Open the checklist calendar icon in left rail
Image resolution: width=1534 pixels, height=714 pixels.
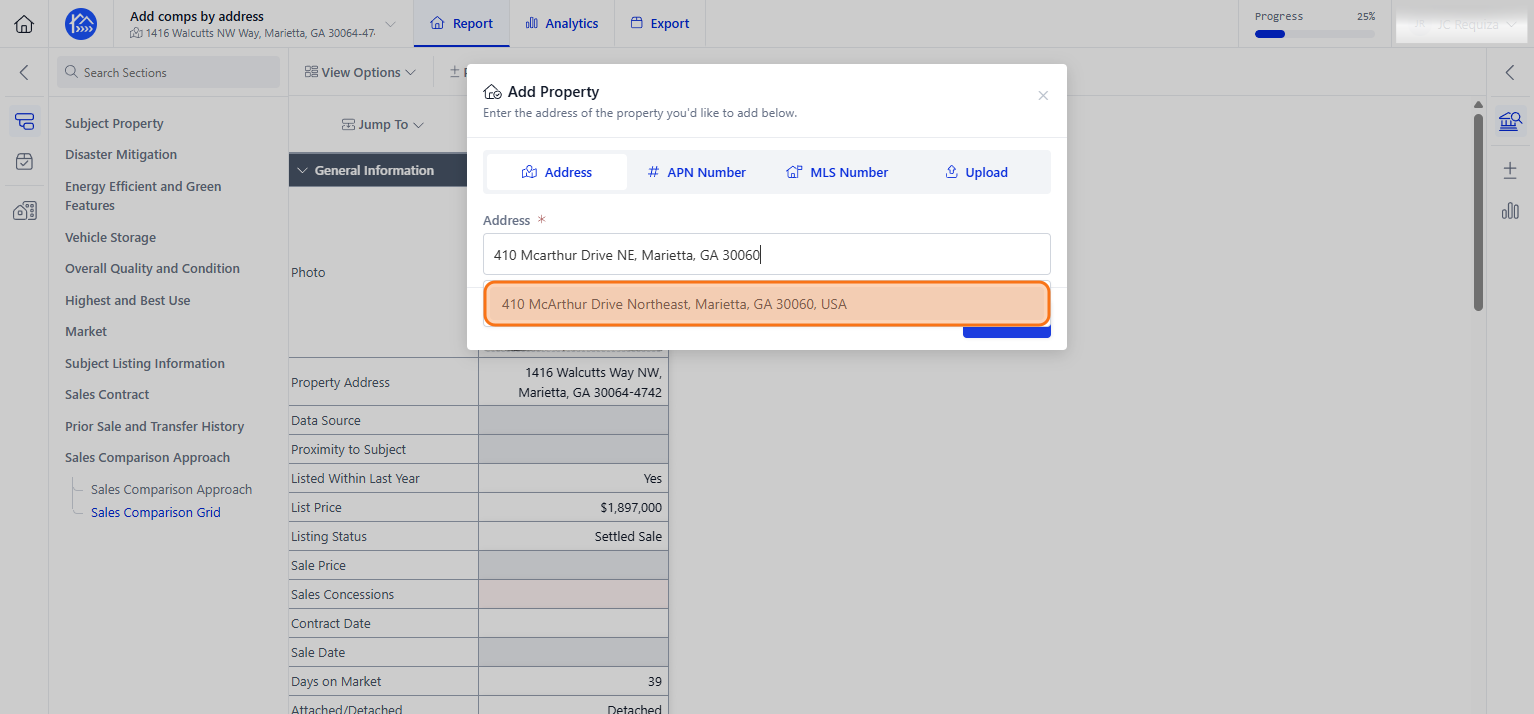click(x=25, y=161)
